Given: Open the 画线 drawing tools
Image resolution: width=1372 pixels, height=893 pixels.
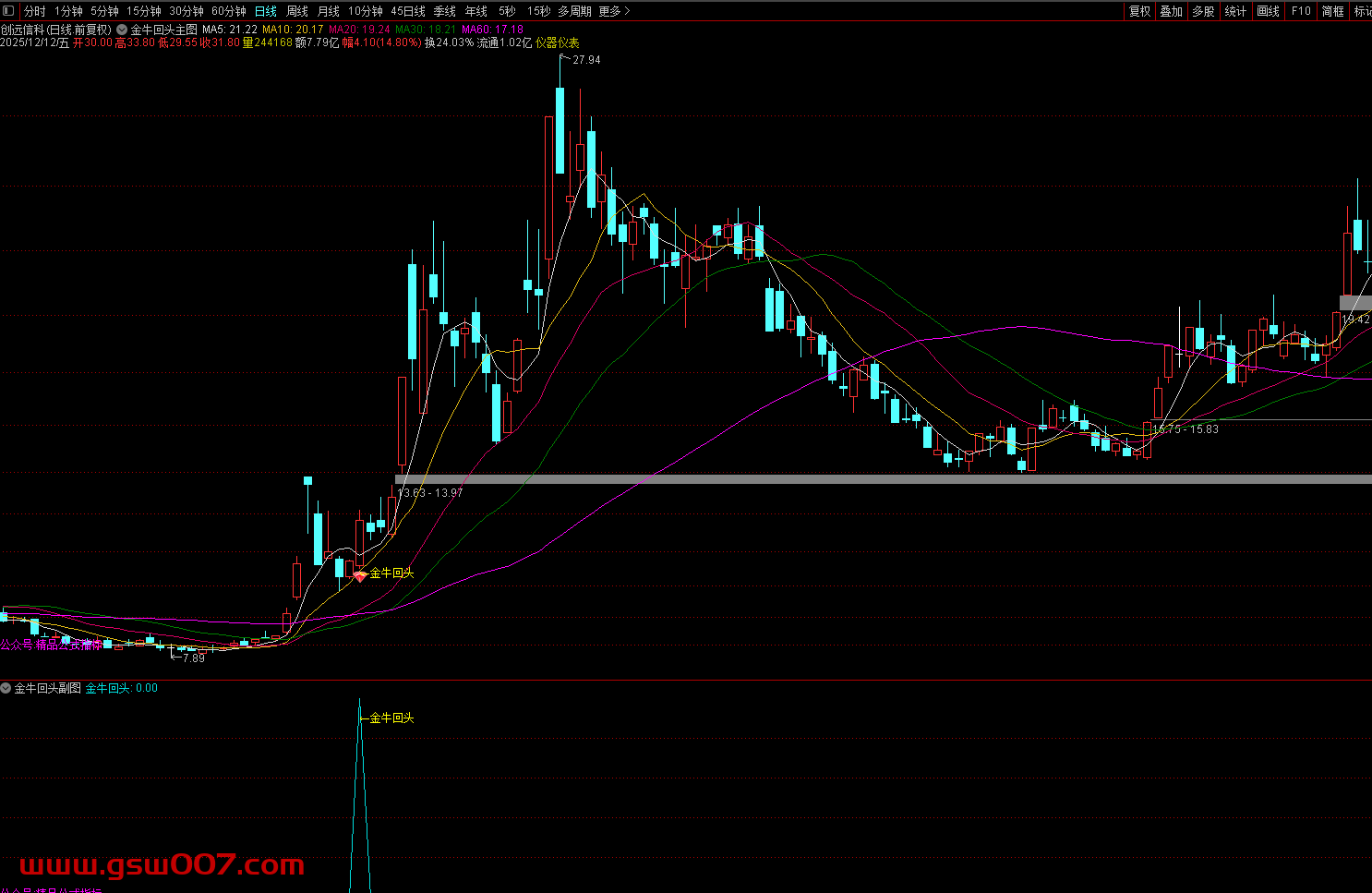Looking at the screenshot, I should [1269, 11].
